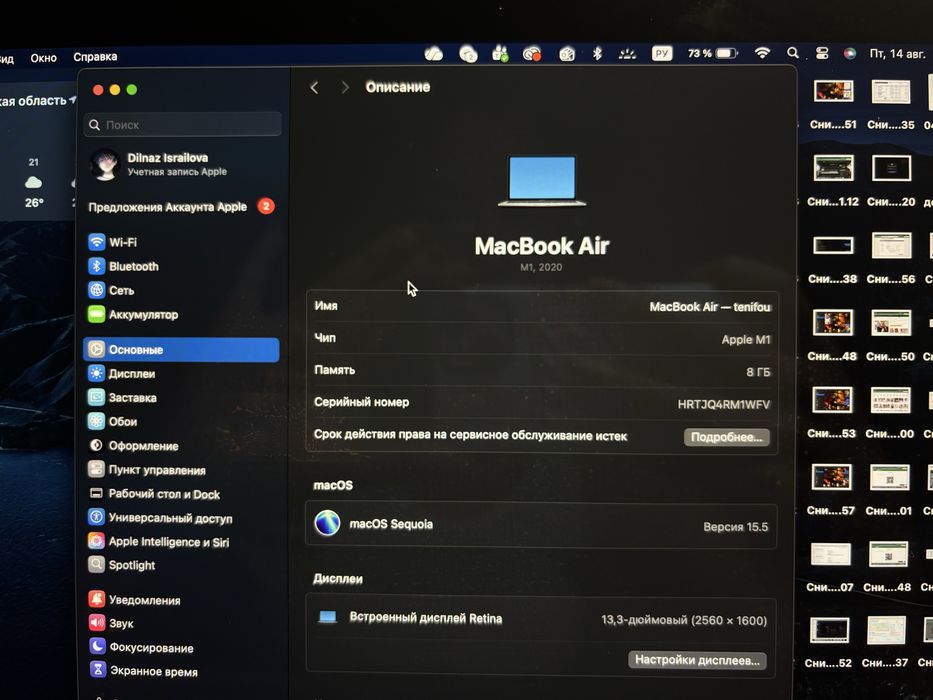The width and height of the screenshot is (933, 700).
Task: Open desktop screenshot thumbnail Сни....56
Action: click(x=891, y=245)
